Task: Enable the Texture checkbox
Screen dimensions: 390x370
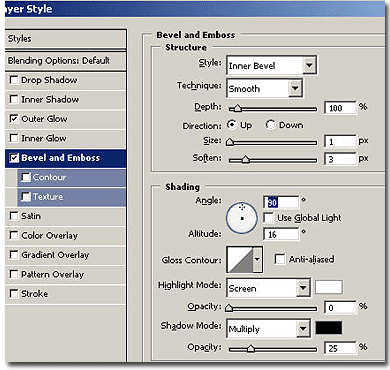Action: tap(26, 197)
